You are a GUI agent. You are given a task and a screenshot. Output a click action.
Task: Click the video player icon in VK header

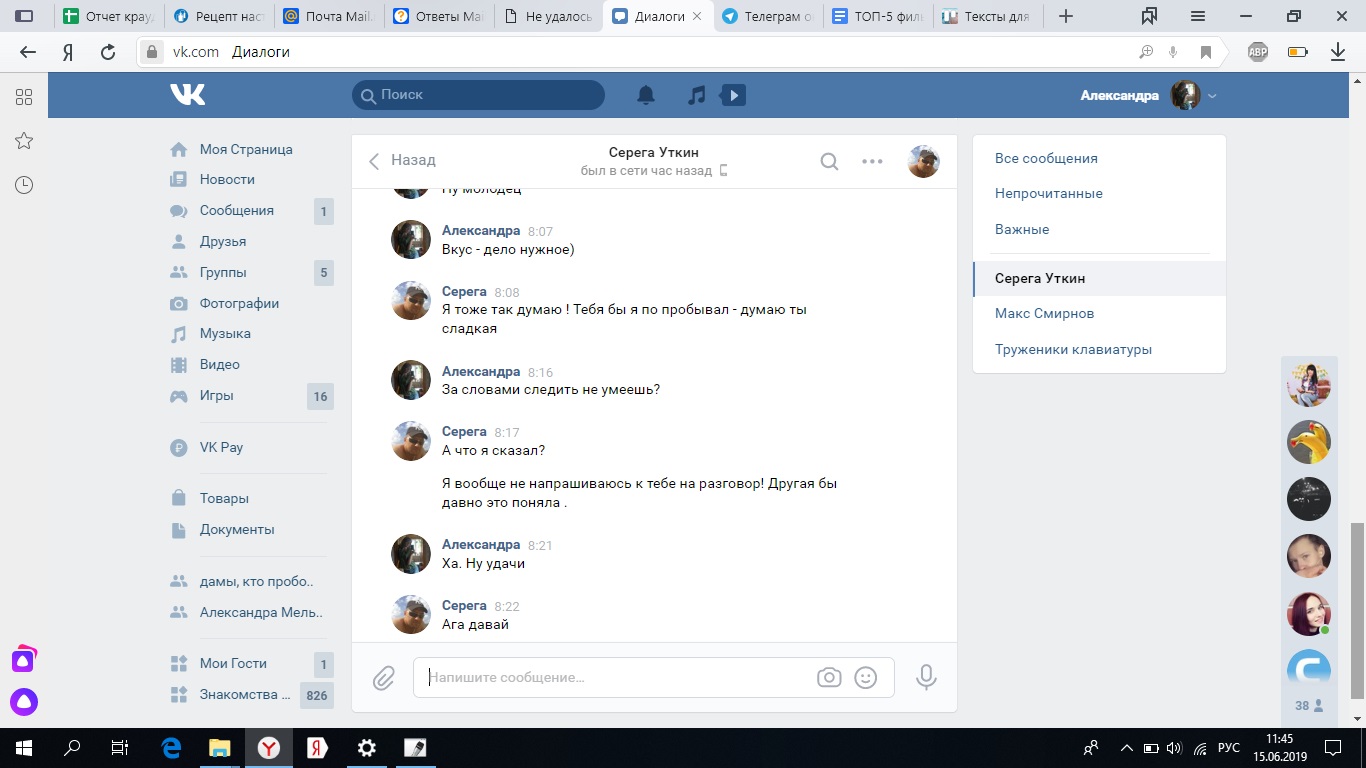(734, 95)
